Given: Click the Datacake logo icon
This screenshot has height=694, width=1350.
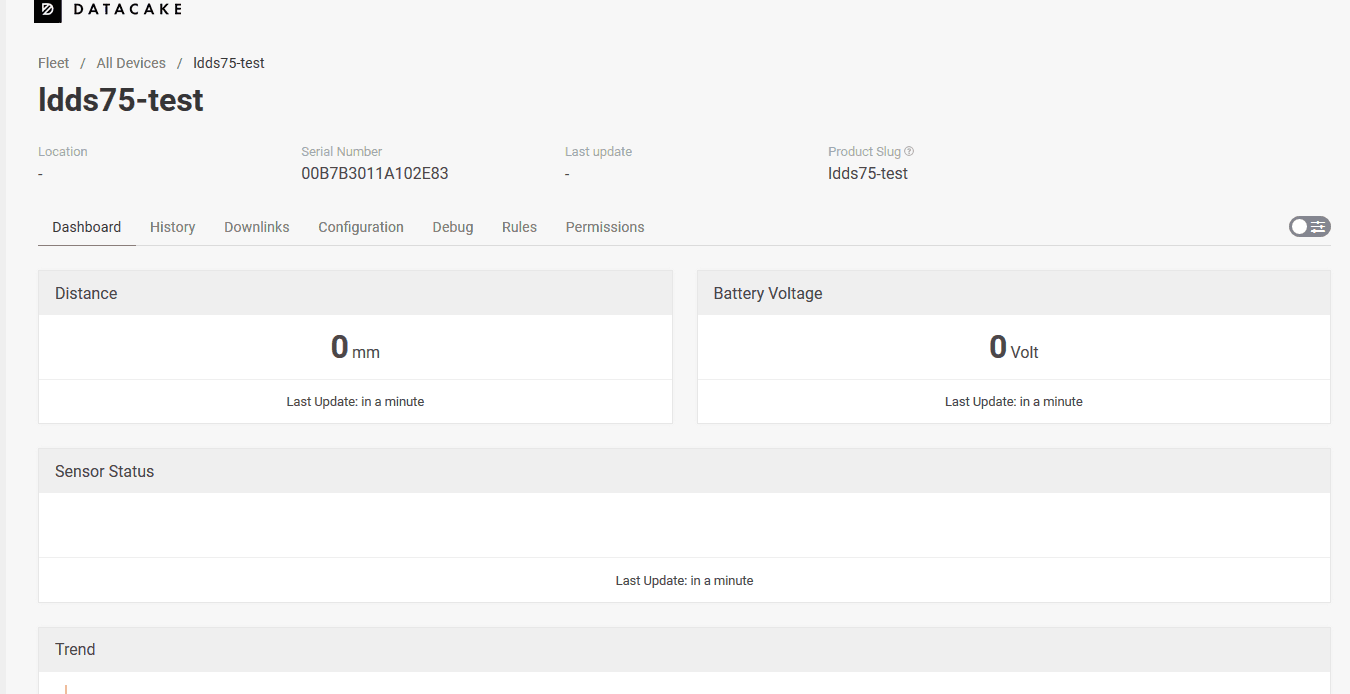Looking at the screenshot, I should 48,10.
